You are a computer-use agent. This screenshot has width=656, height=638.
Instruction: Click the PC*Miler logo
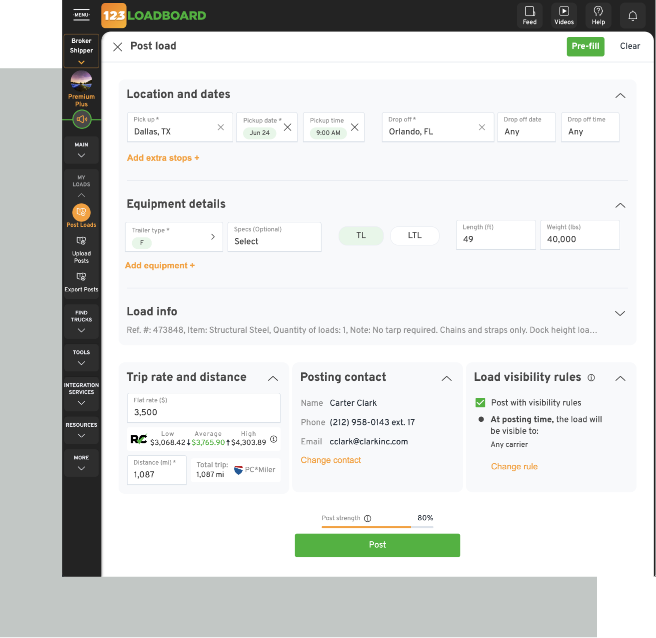pos(254,470)
